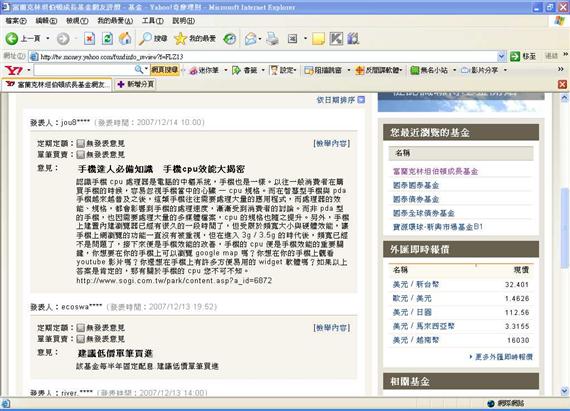570x411 pixels.
Task: Open the 新增分頁 tab
Action: (136, 84)
